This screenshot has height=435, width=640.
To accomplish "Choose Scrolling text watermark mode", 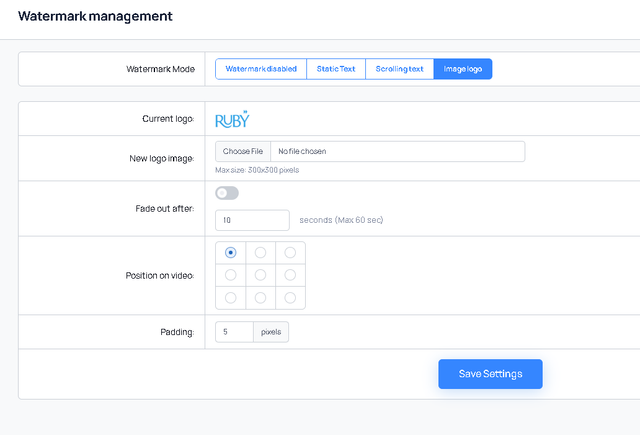I will coord(399,69).
